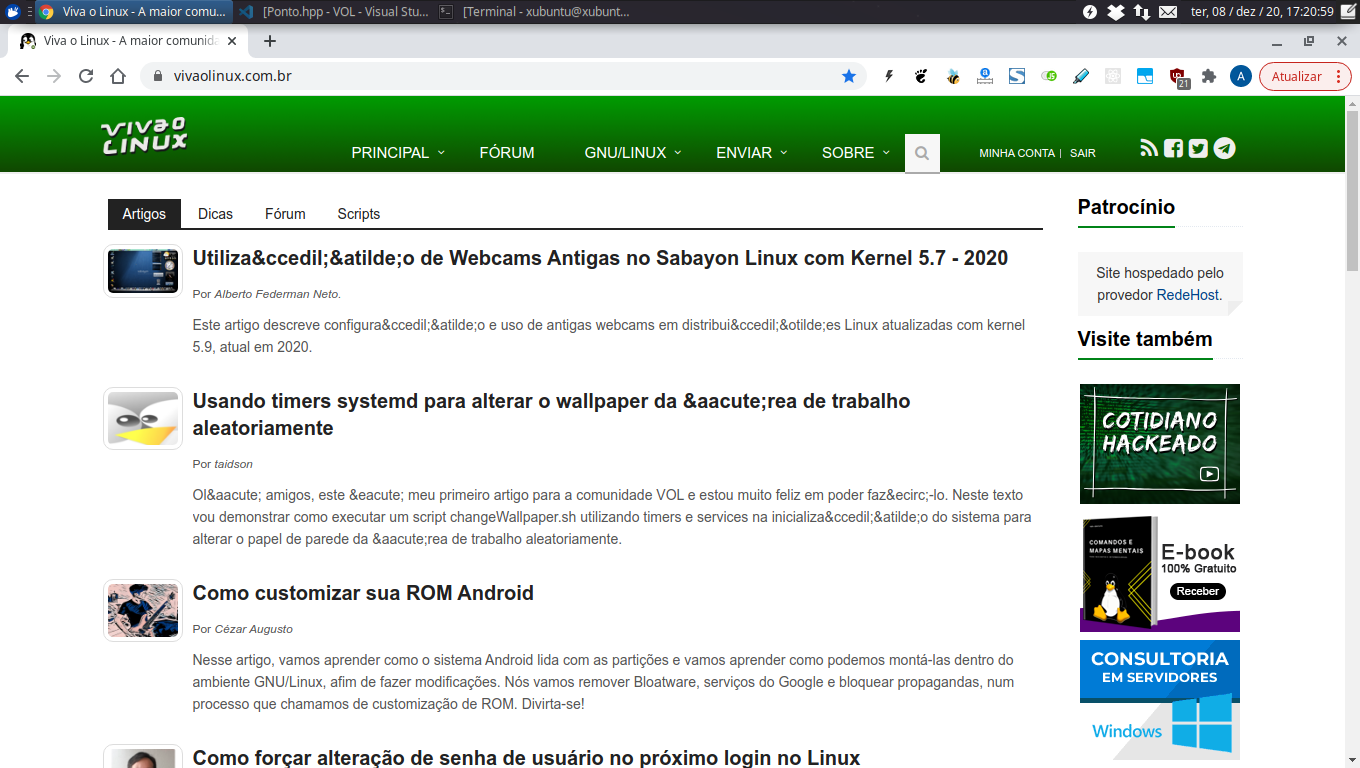Click the lightning bolt extension icon
Screen dimensions: 1360x768
(x=888, y=76)
